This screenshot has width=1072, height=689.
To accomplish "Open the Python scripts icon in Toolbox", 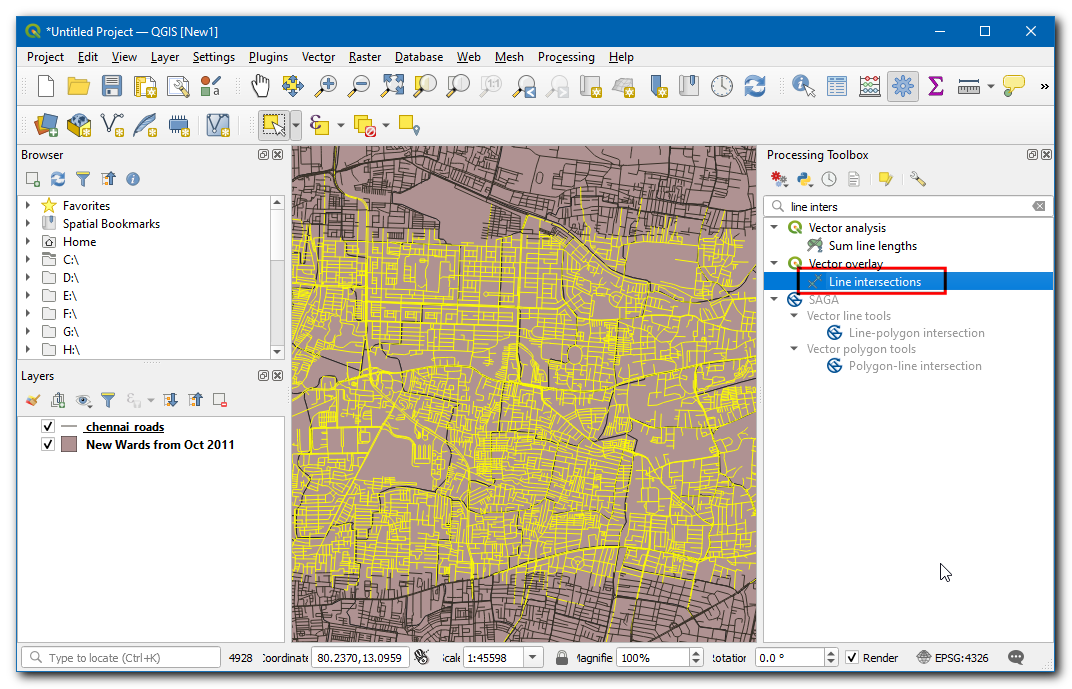I will (x=804, y=179).
